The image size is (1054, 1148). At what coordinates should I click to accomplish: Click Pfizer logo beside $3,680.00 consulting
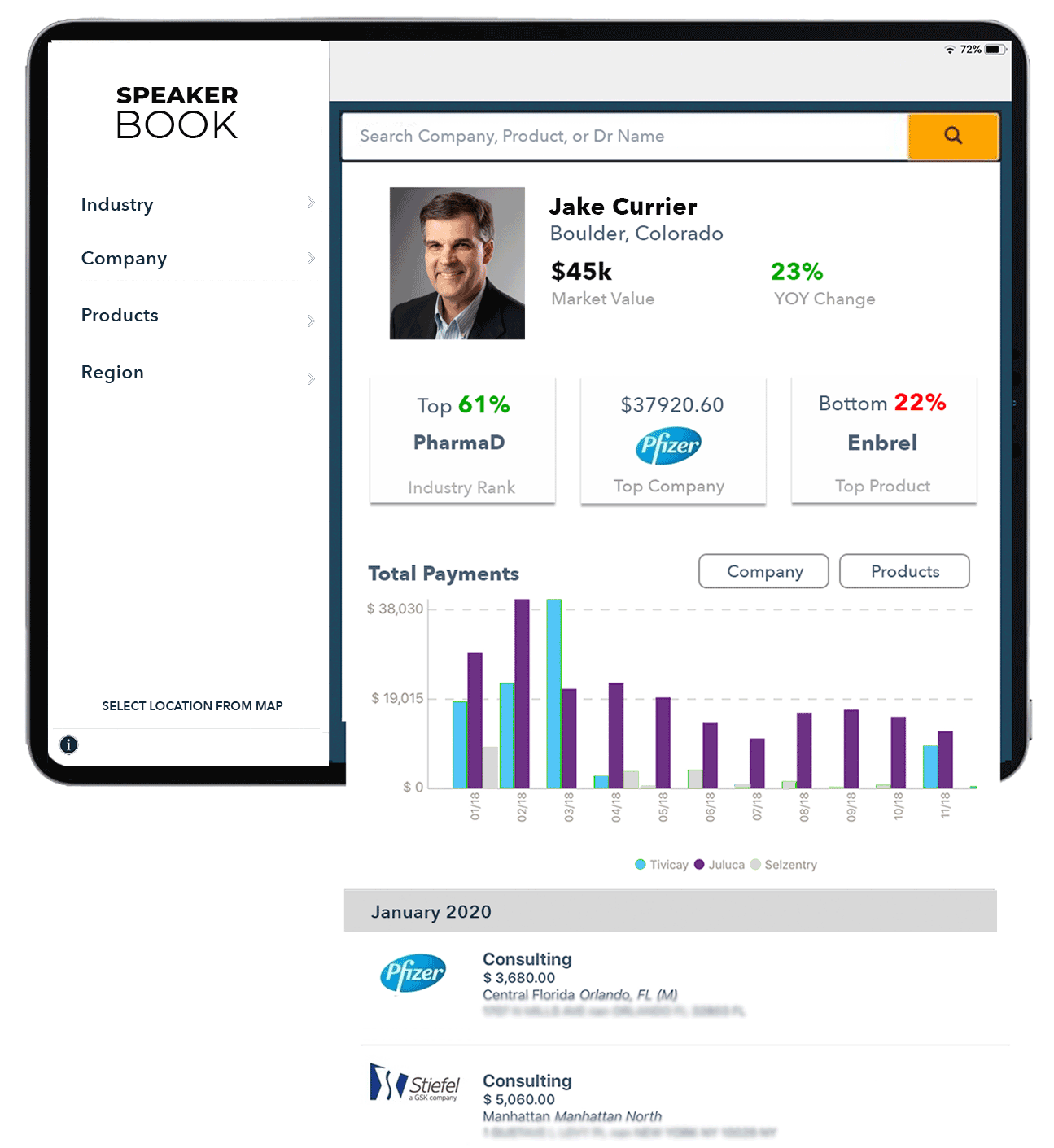[x=413, y=972]
